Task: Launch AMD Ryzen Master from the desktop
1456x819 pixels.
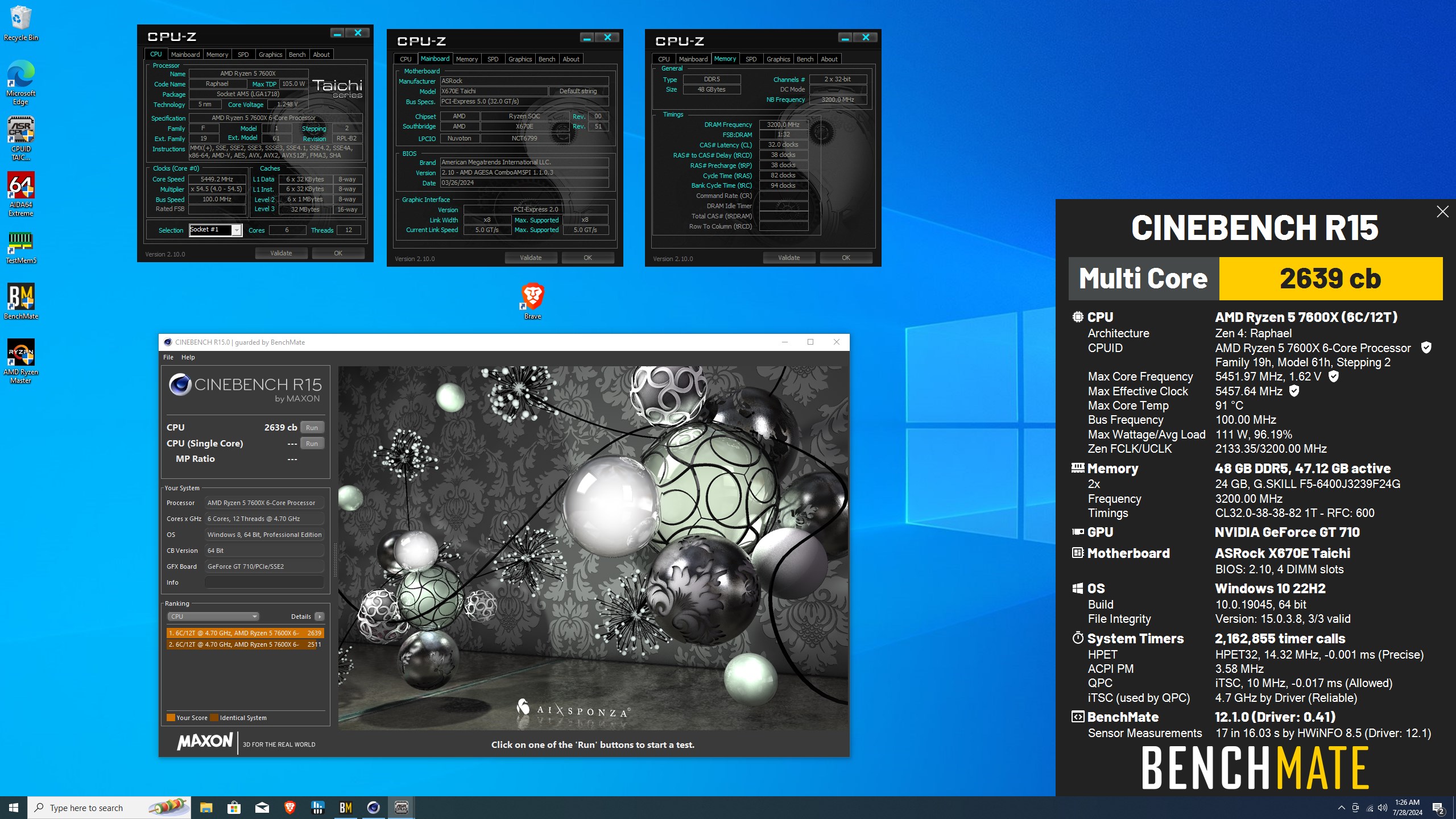Action: pyautogui.click(x=20, y=361)
